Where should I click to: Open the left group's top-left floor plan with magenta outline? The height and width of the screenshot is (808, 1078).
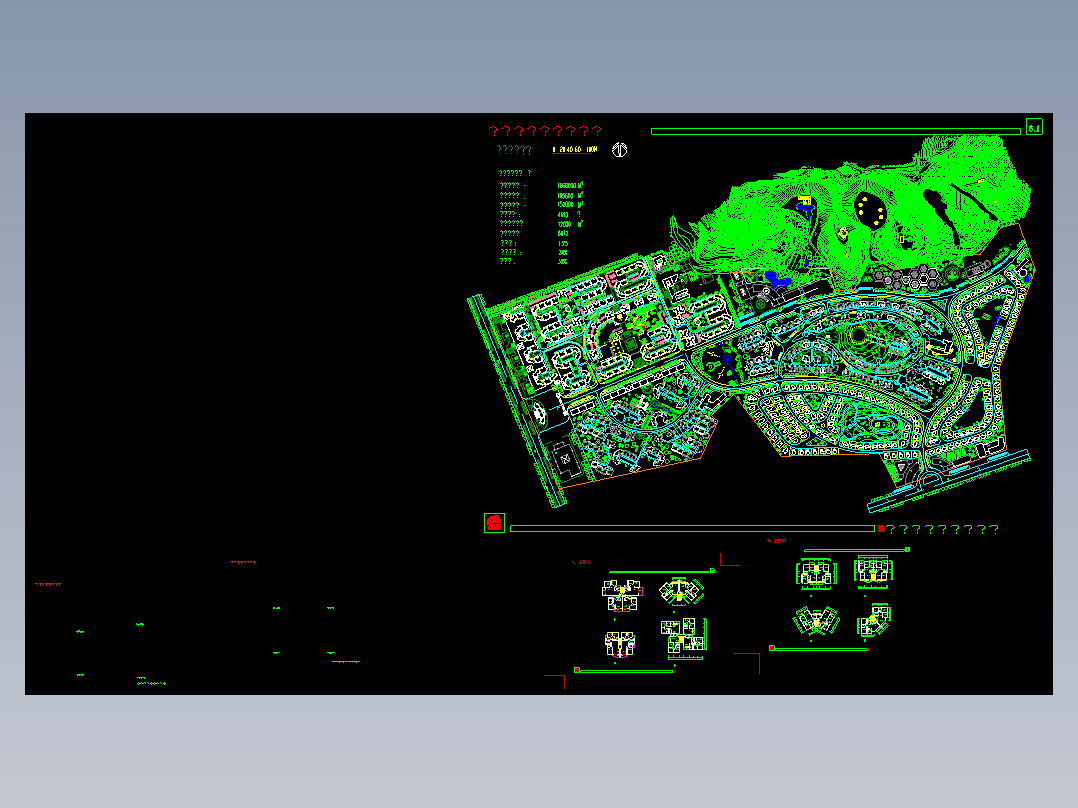point(622,596)
